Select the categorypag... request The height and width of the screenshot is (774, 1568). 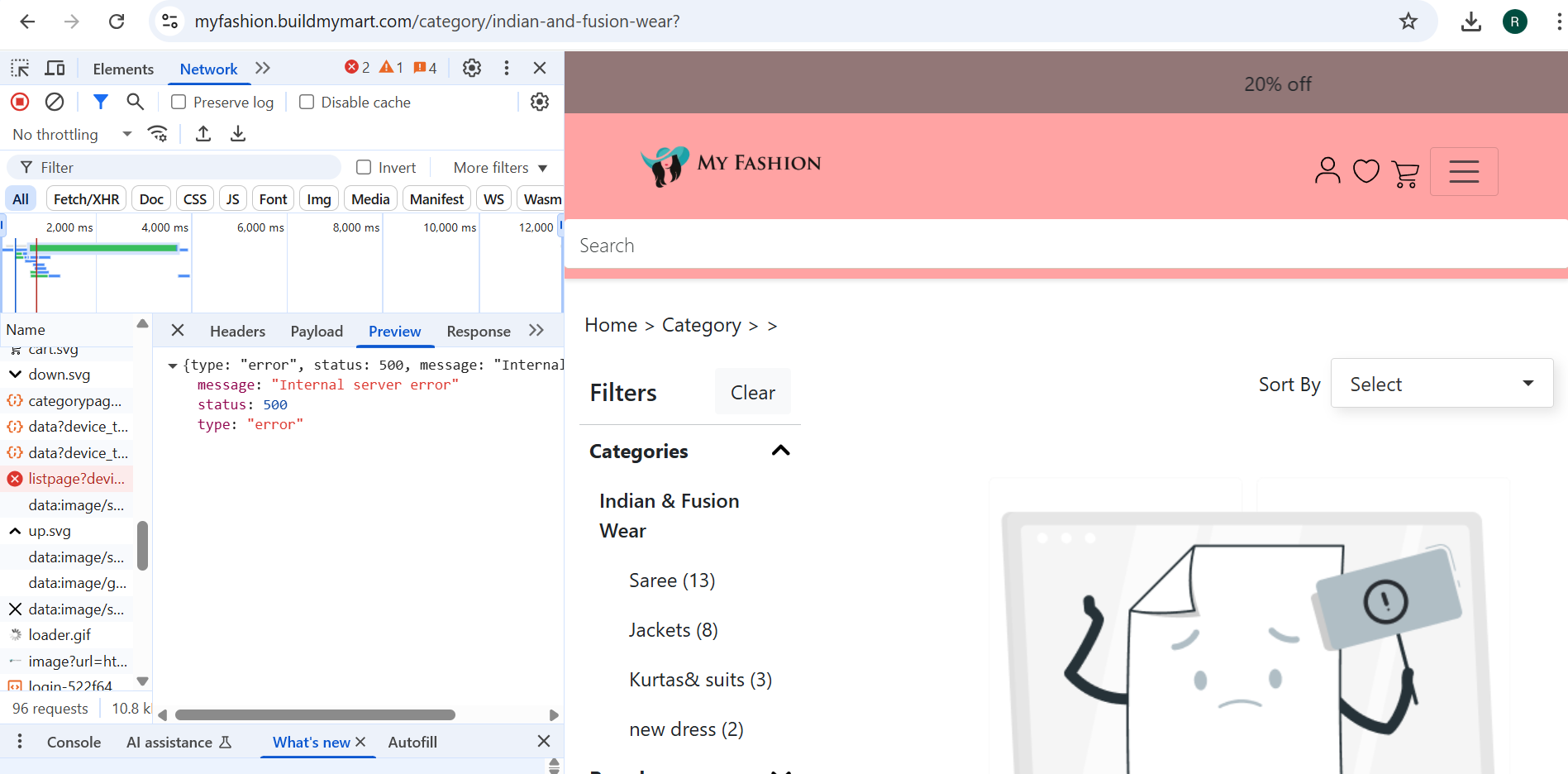pyautogui.click(x=67, y=400)
